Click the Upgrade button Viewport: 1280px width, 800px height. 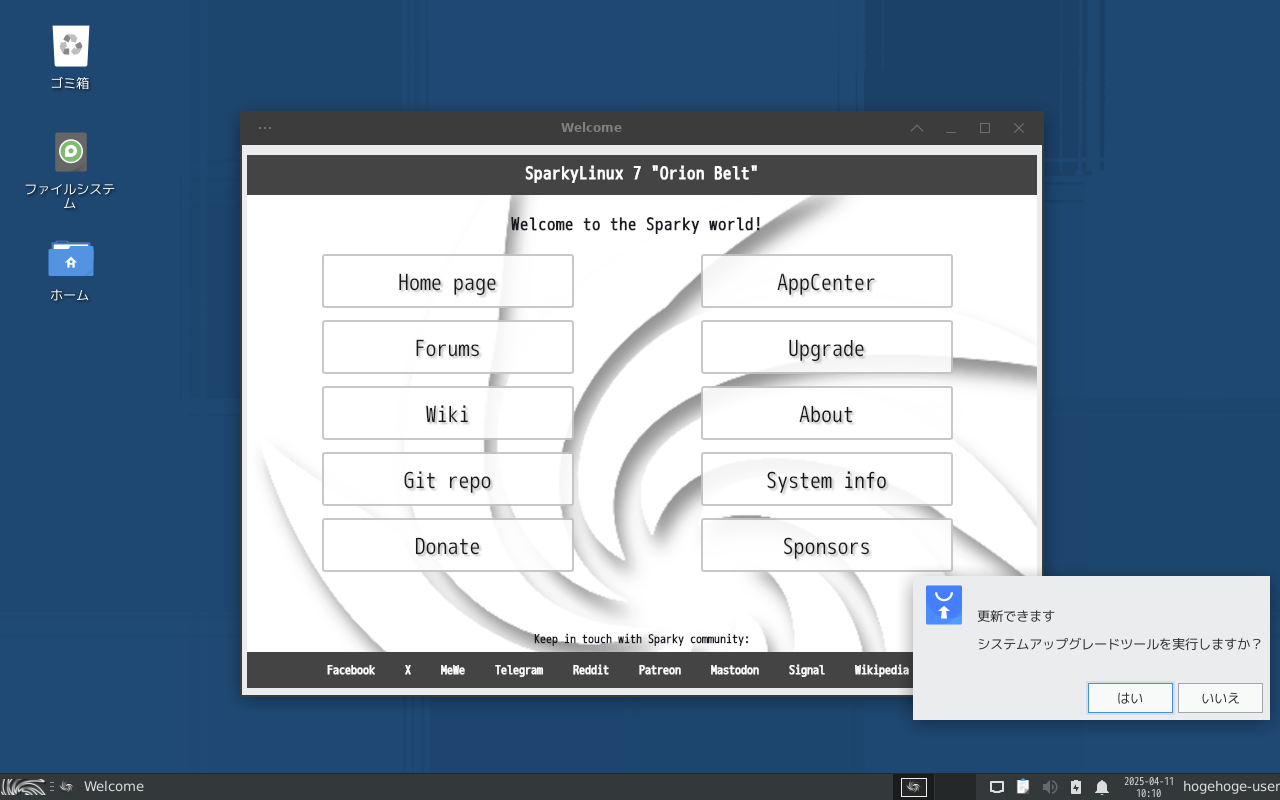827,347
